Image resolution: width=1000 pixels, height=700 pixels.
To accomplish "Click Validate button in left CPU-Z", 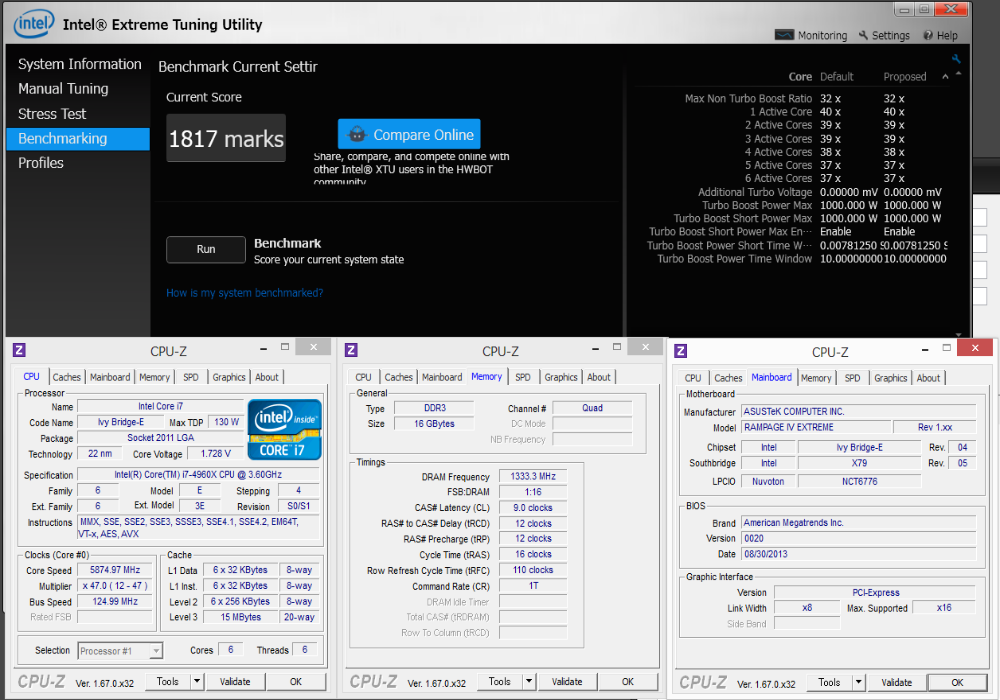I will [235, 682].
